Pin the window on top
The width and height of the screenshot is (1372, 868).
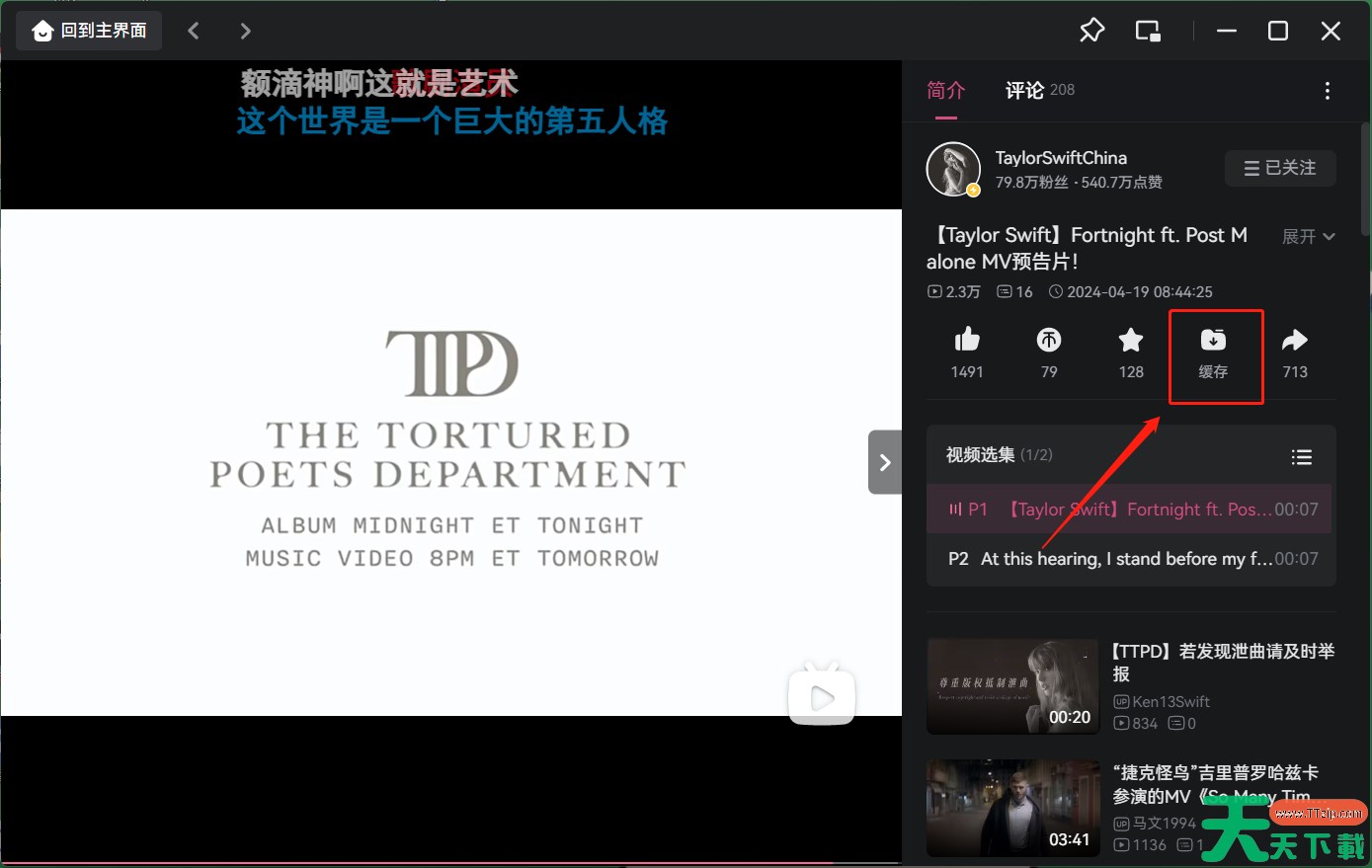[x=1091, y=31]
